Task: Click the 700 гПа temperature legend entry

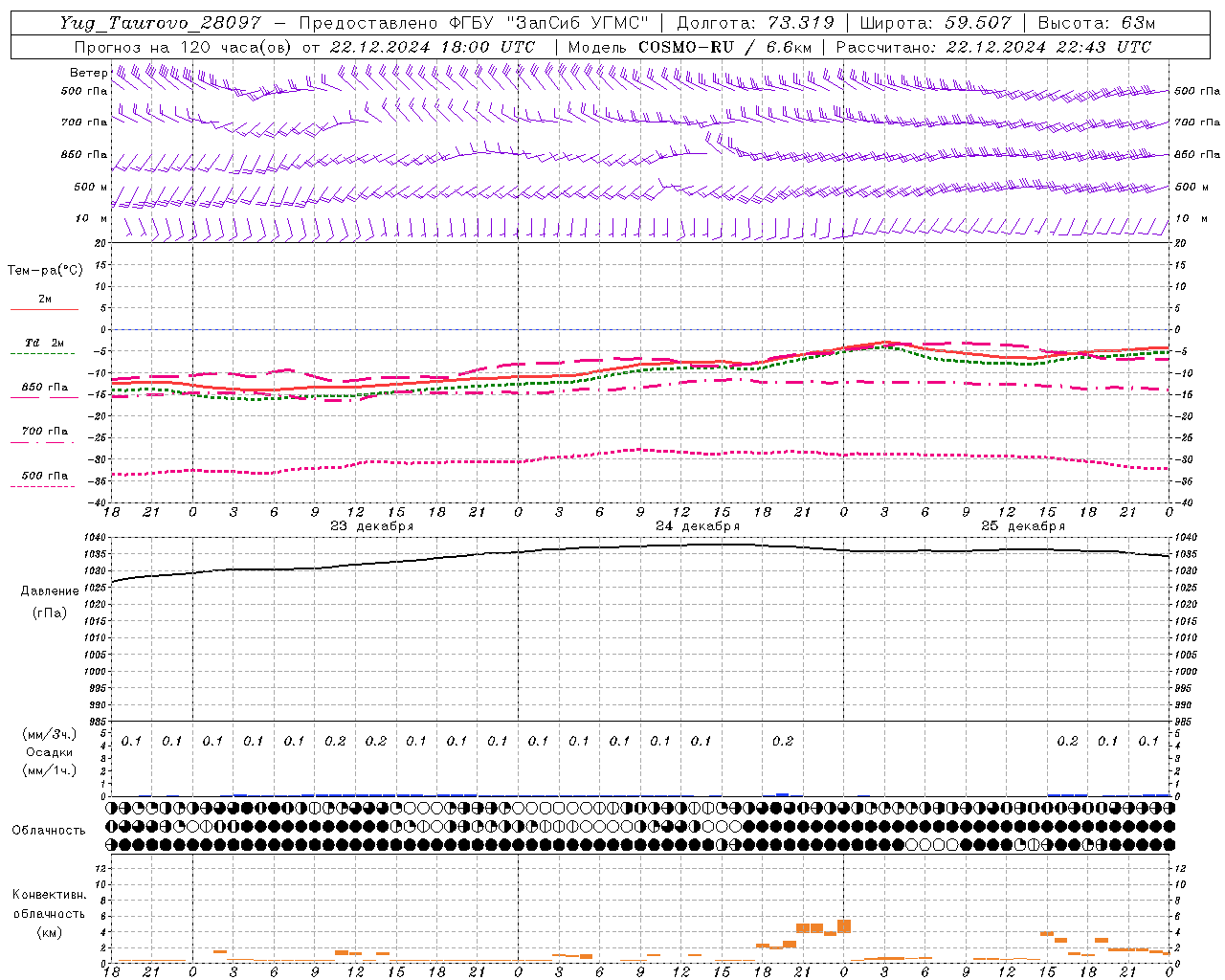Action: (45, 432)
